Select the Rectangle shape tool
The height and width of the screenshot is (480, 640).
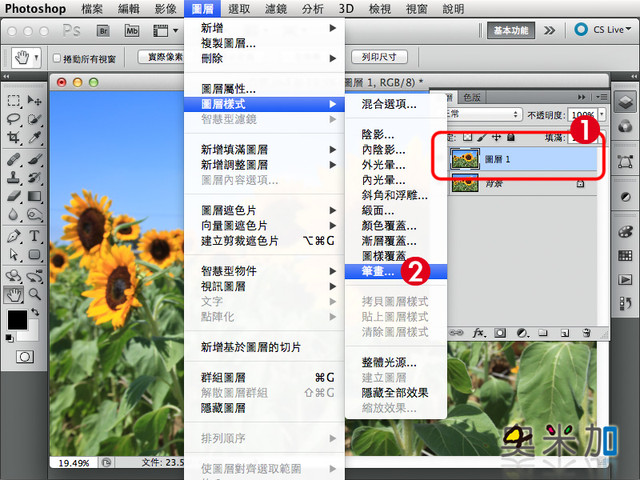coord(34,255)
